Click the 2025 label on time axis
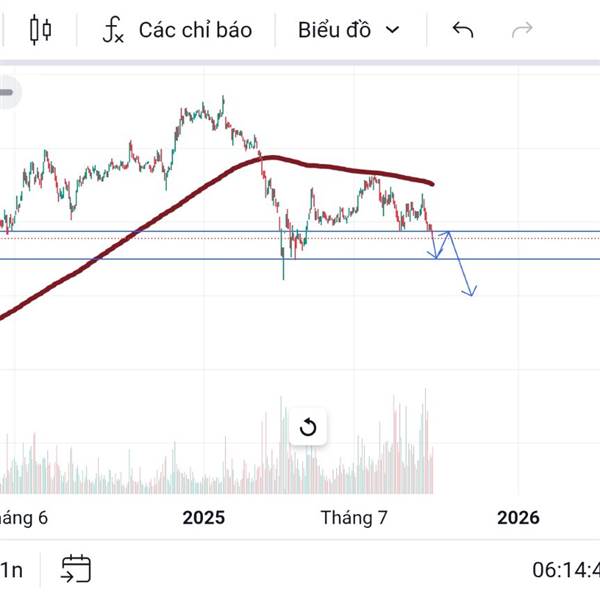Image resolution: width=600 pixels, height=600 pixels. pos(204,517)
